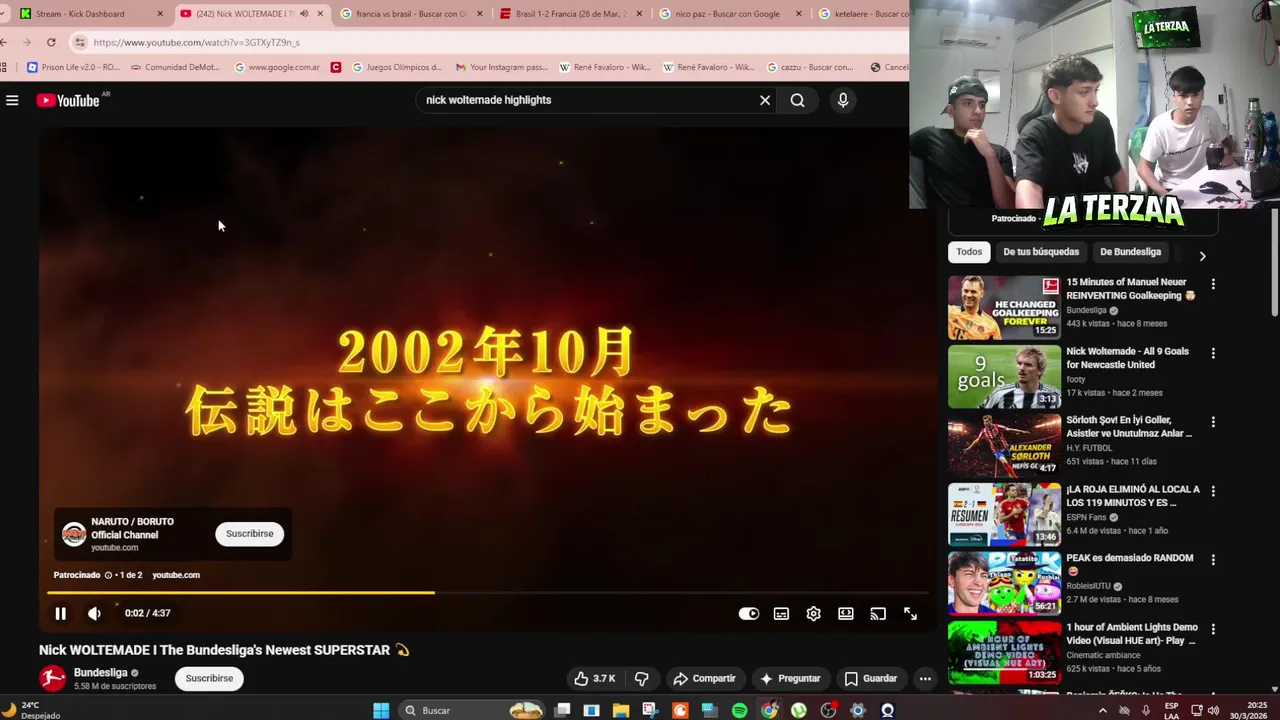This screenshot has height=720, width=1280.
Task: Switch to nico paz Google tab
Action: pyautogui.click(x=730, y=14)
